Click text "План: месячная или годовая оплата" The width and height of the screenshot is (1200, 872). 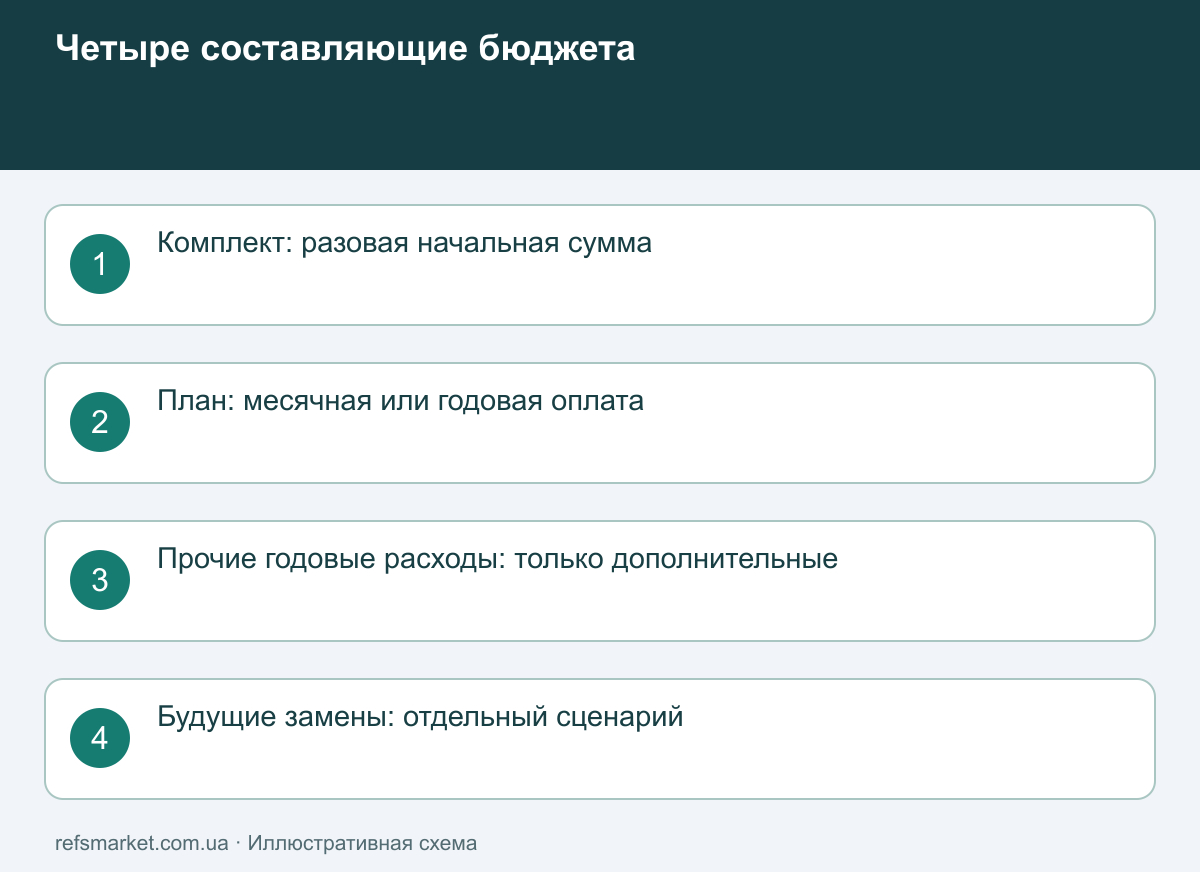coord(401,401)
